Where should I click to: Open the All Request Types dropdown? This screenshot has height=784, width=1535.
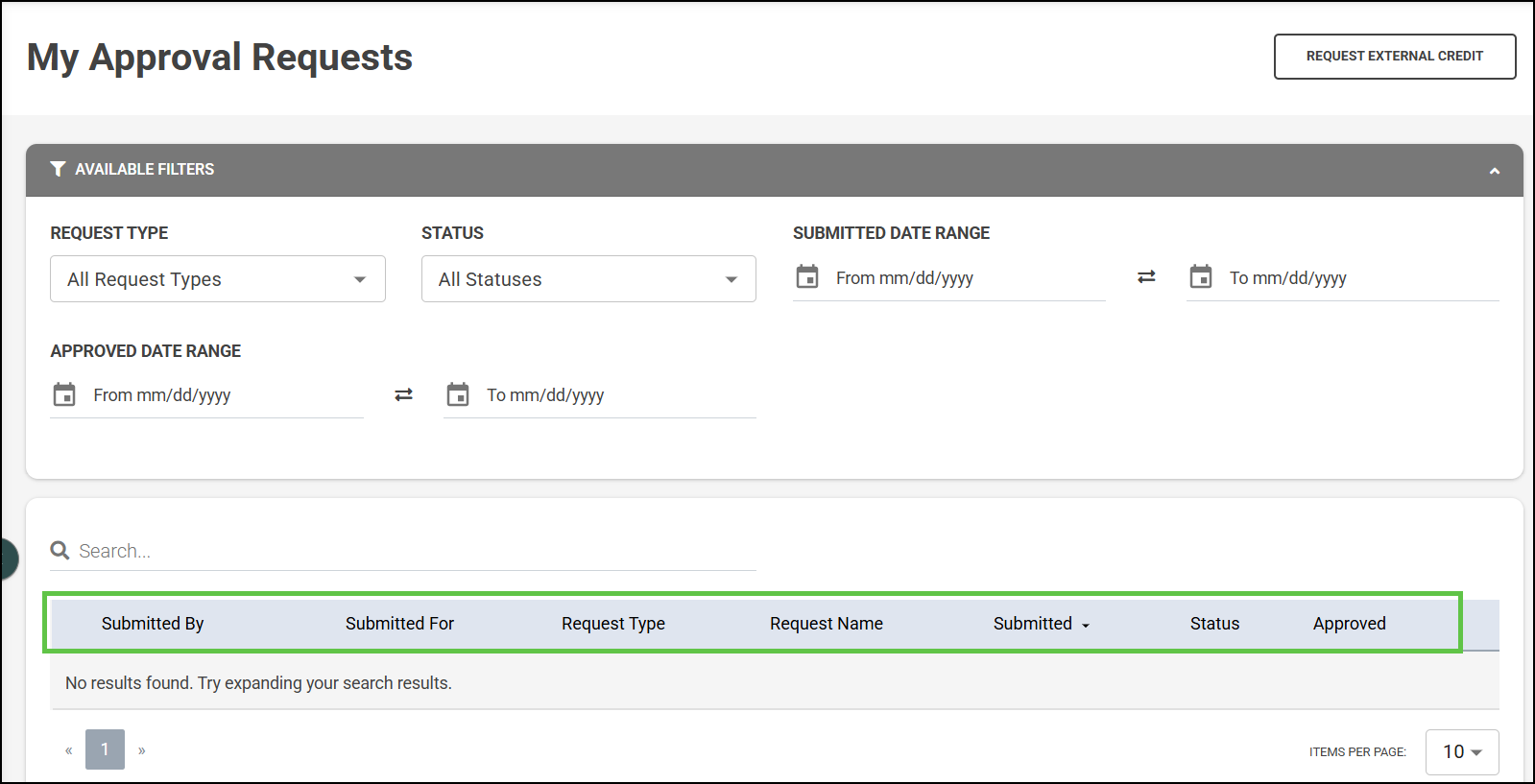coord(218,279)
